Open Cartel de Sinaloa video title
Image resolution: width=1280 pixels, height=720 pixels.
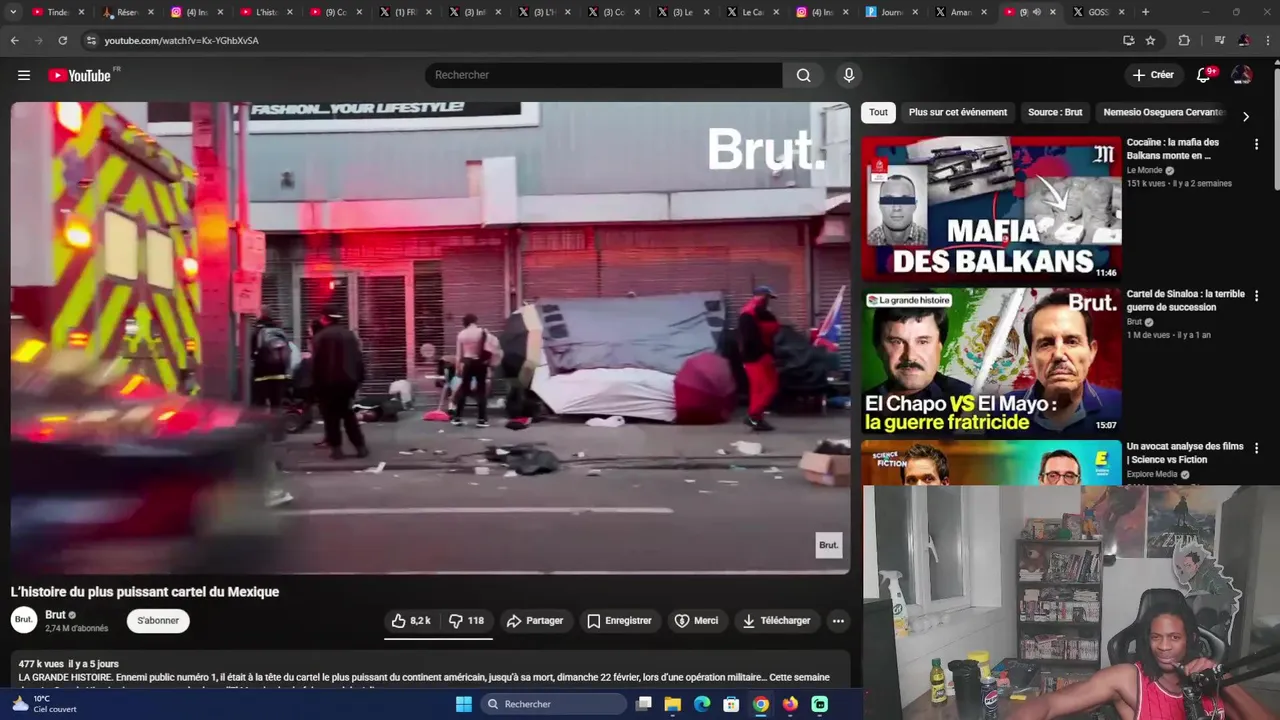click(1185, 300)
